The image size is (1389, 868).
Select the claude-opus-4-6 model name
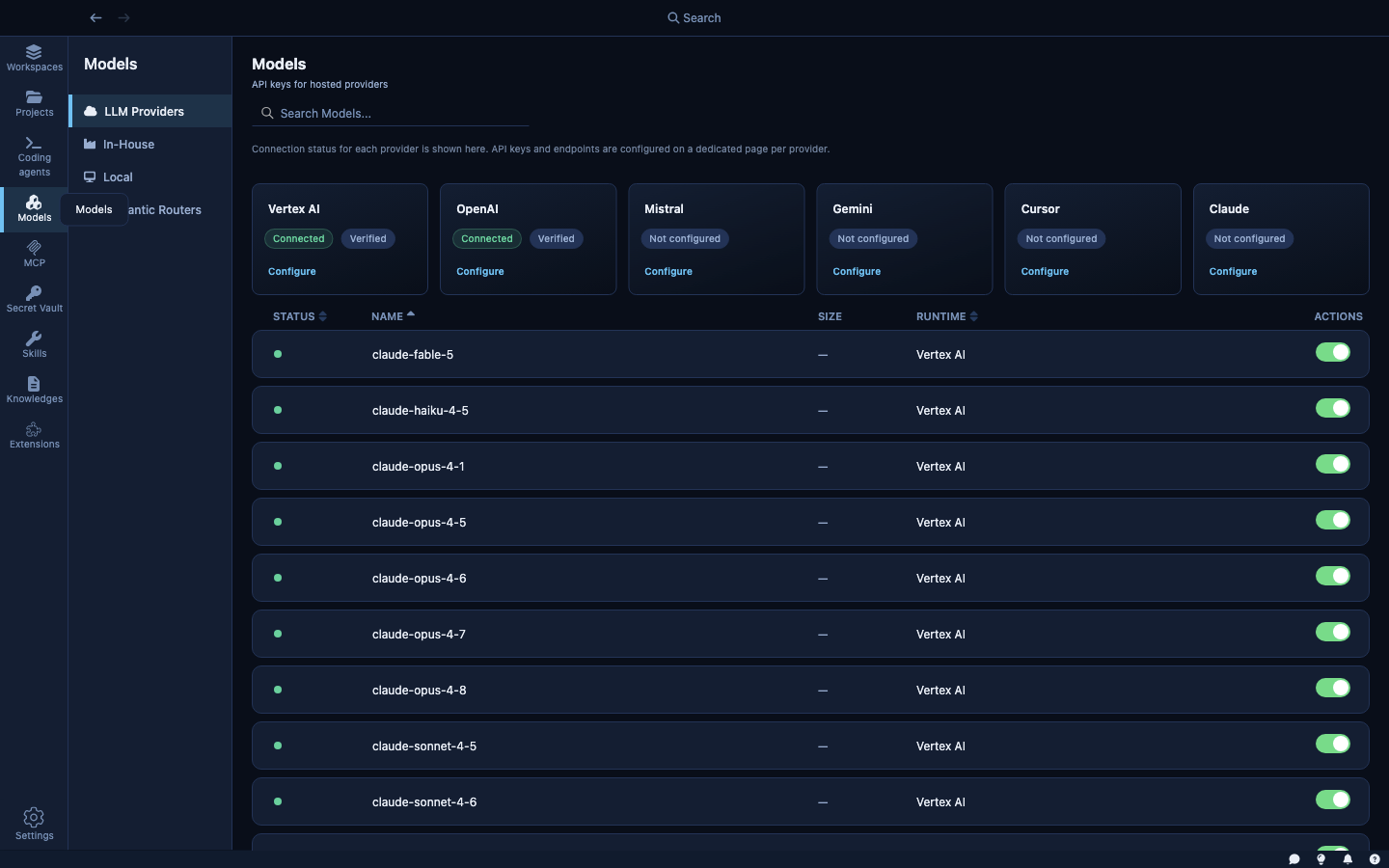(420, 578)
